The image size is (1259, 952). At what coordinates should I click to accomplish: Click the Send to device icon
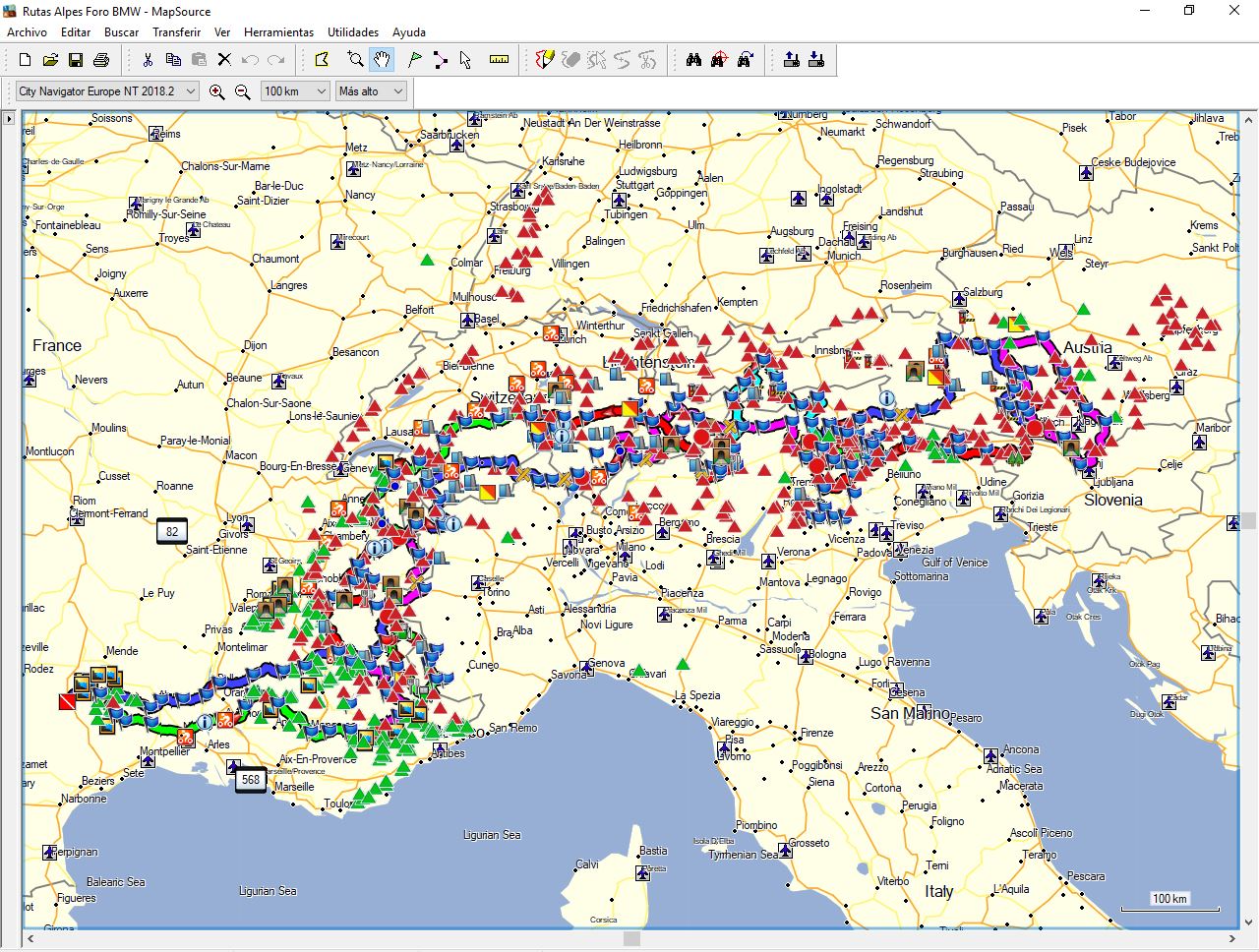tap(791, 60)
